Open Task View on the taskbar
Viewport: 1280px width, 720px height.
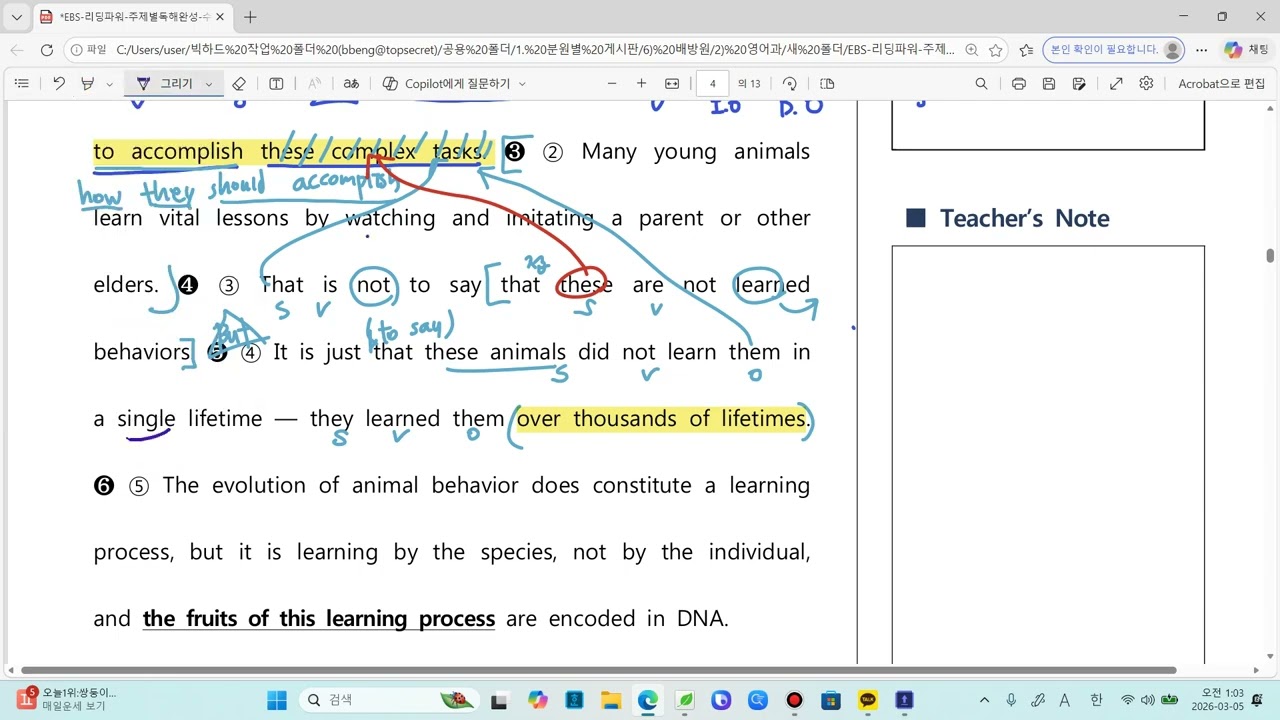pos(498,700)
